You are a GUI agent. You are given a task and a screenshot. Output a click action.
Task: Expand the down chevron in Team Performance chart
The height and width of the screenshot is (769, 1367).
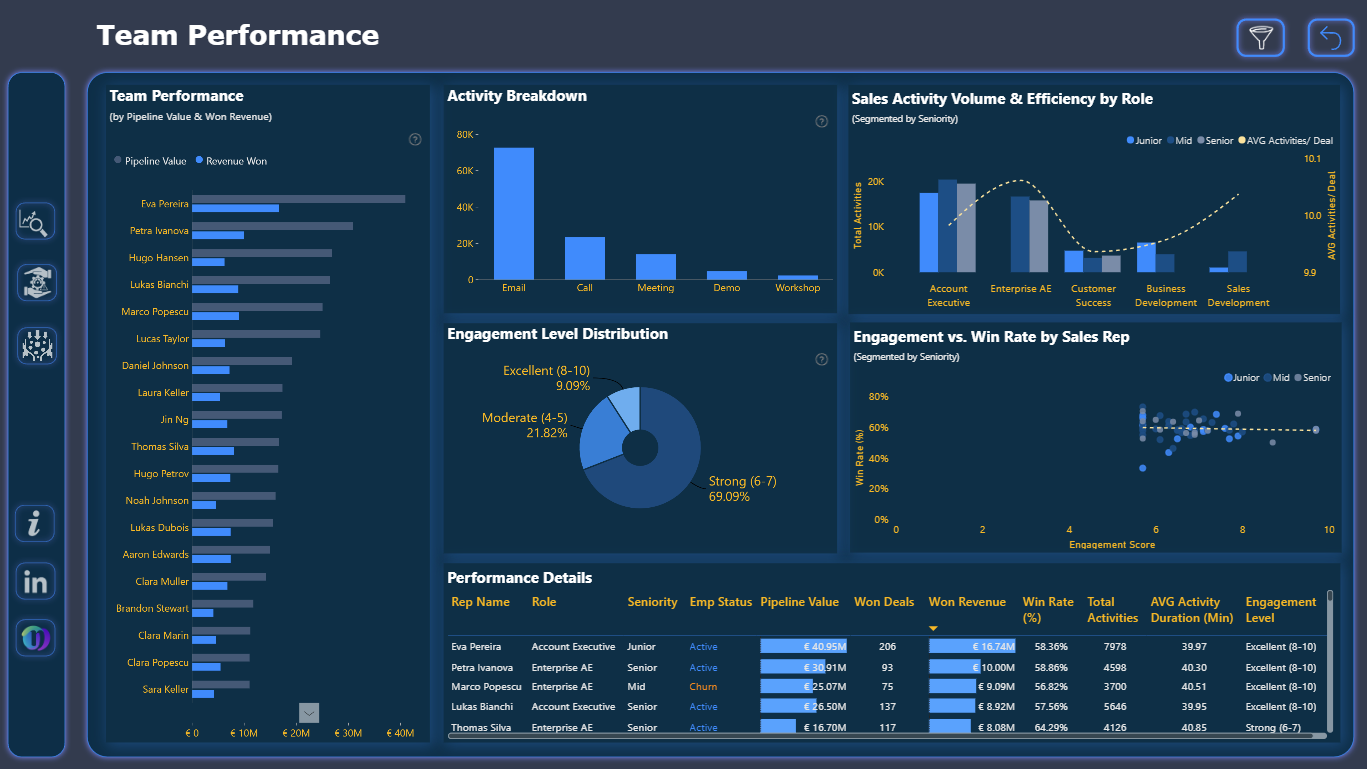click(309, 713)
